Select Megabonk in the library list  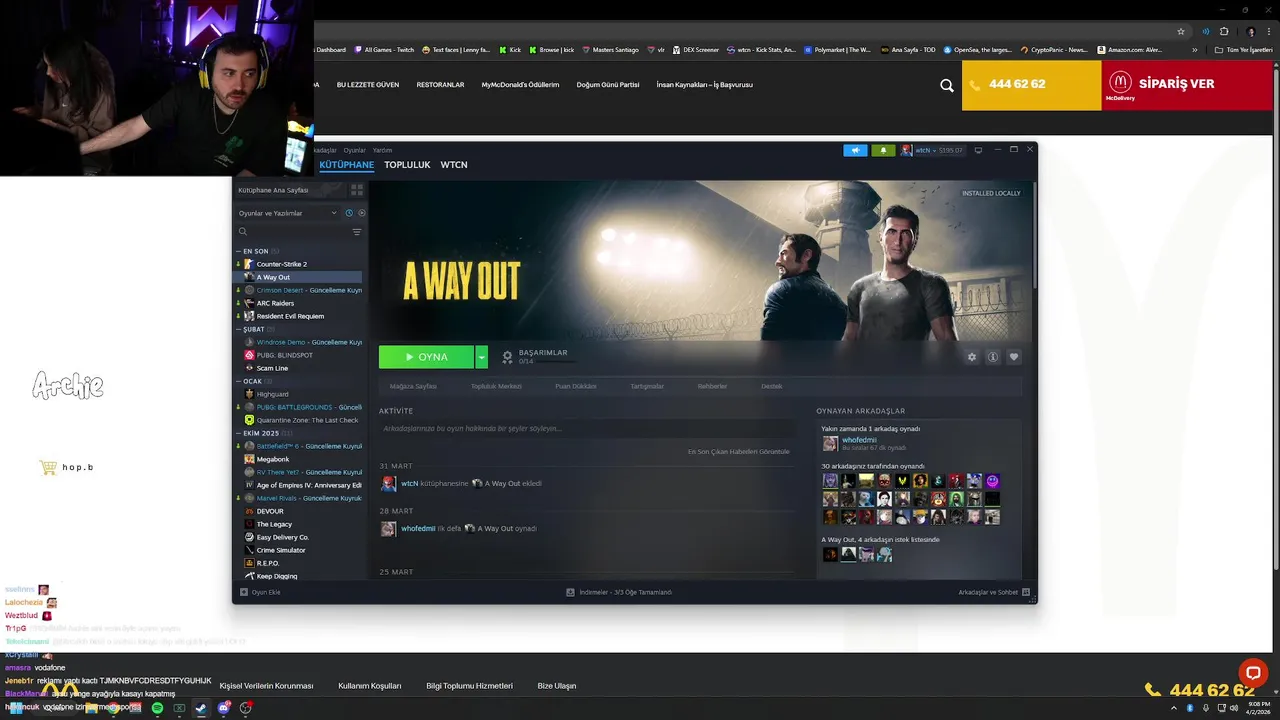[x=272, y=459]
